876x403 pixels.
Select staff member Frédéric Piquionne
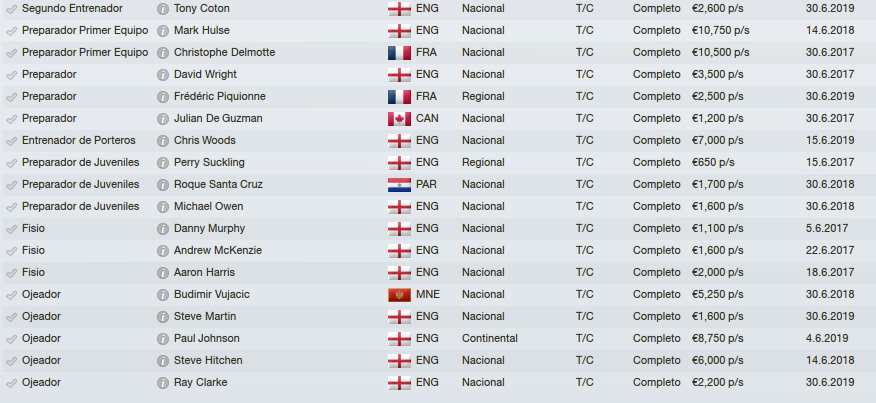point(220,96)
